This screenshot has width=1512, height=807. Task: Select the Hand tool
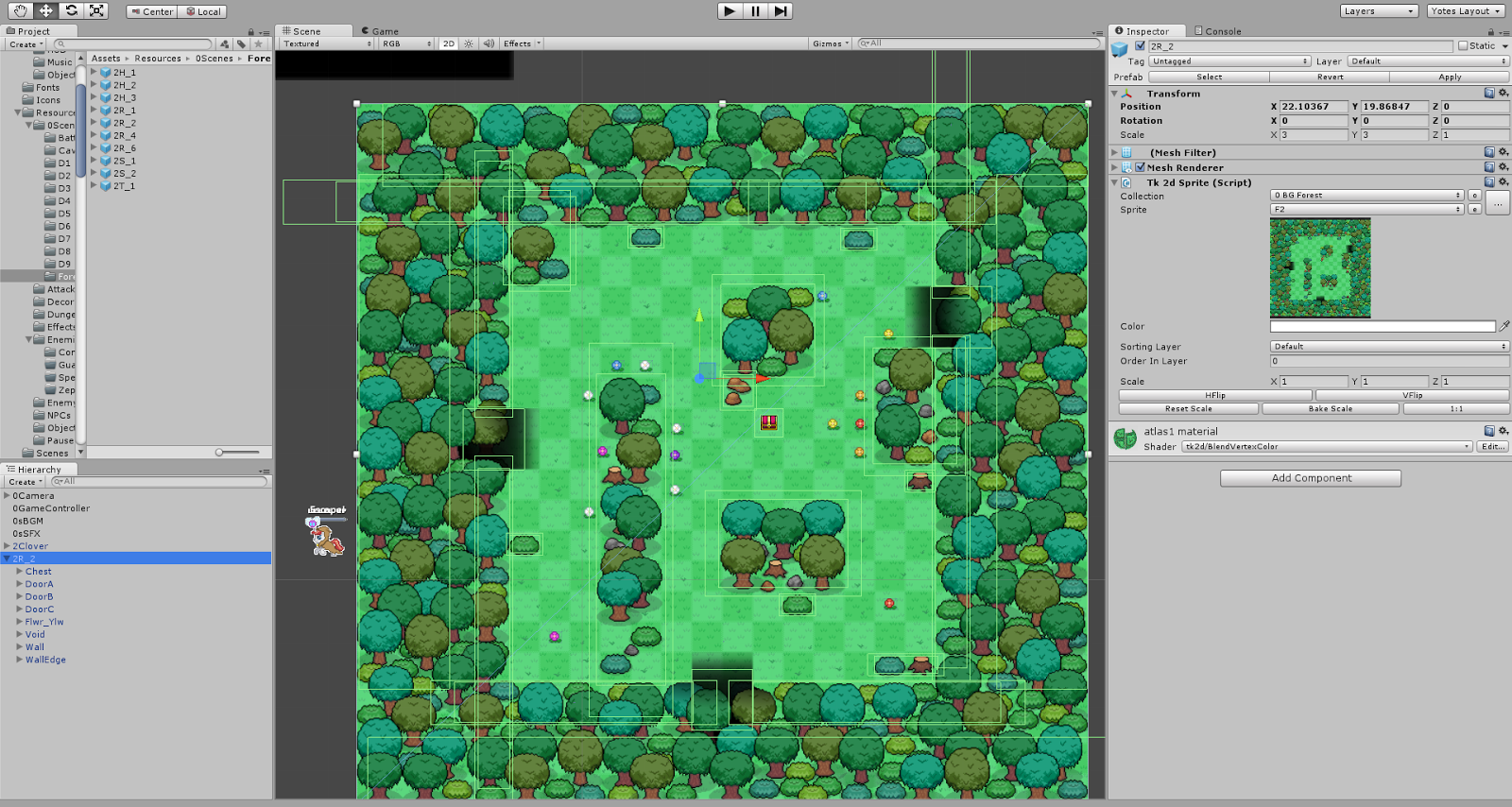(20, 10)
